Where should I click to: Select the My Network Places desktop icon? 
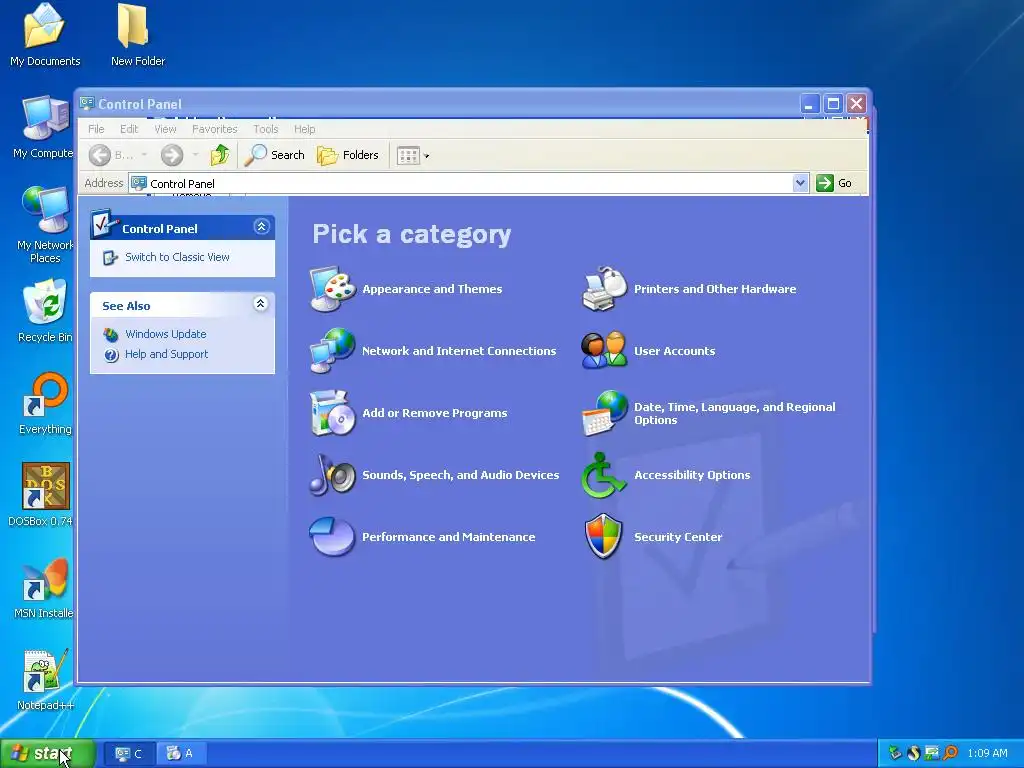point(44,210)
